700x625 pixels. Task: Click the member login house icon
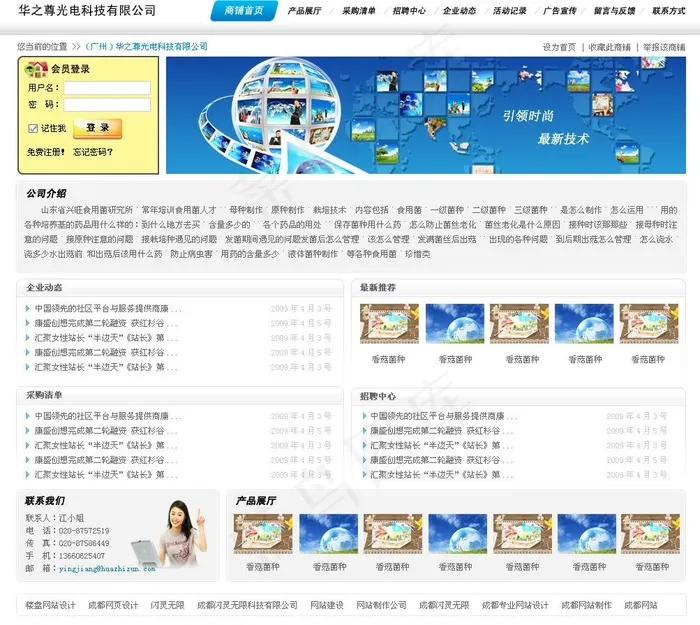(x=35, y=69)
